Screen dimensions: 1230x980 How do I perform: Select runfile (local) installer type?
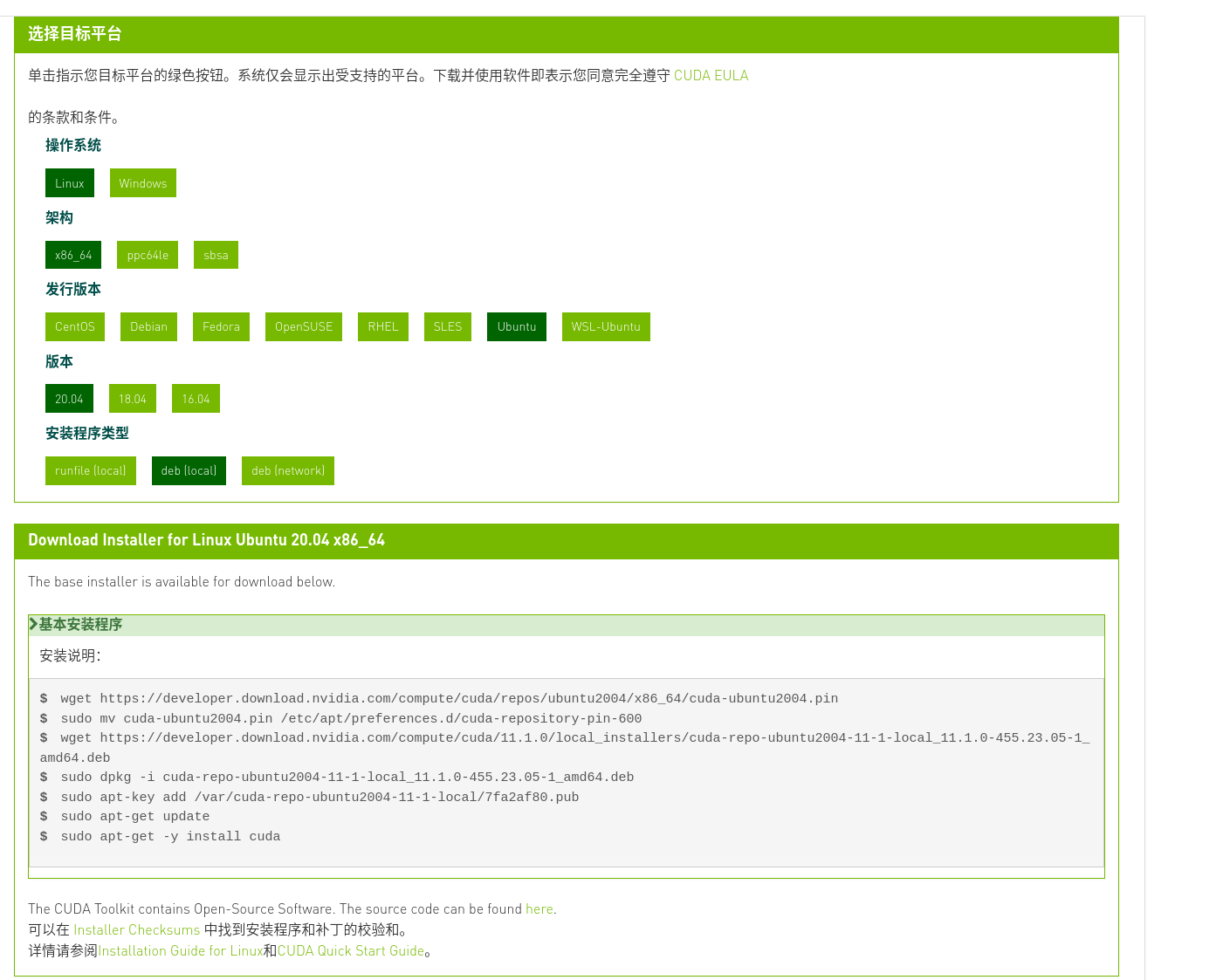pyautogui.click(x=91, y=470)
